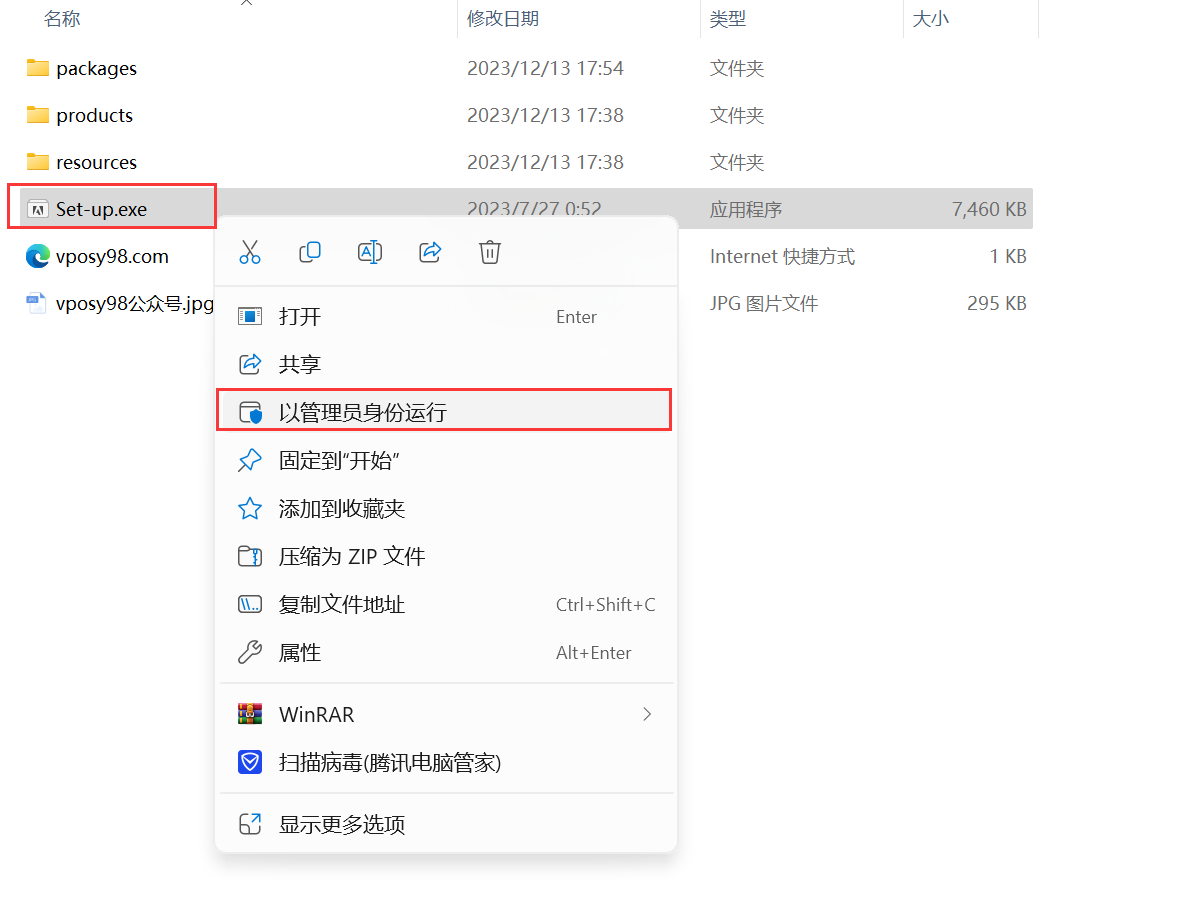
Task: Open 属性 from the context menu
Action: 300,653
